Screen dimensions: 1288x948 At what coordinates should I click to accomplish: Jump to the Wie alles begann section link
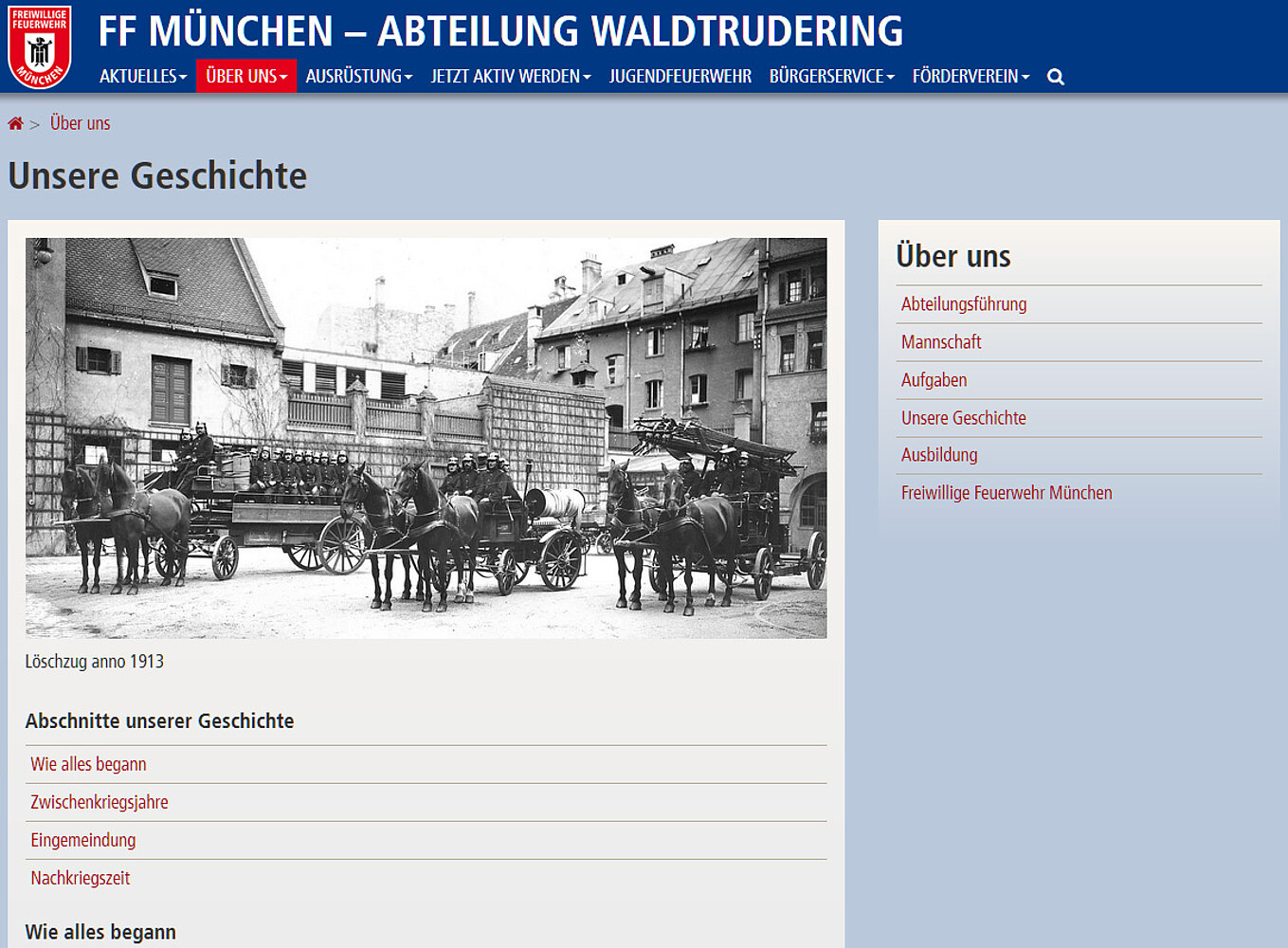(88, 764)
